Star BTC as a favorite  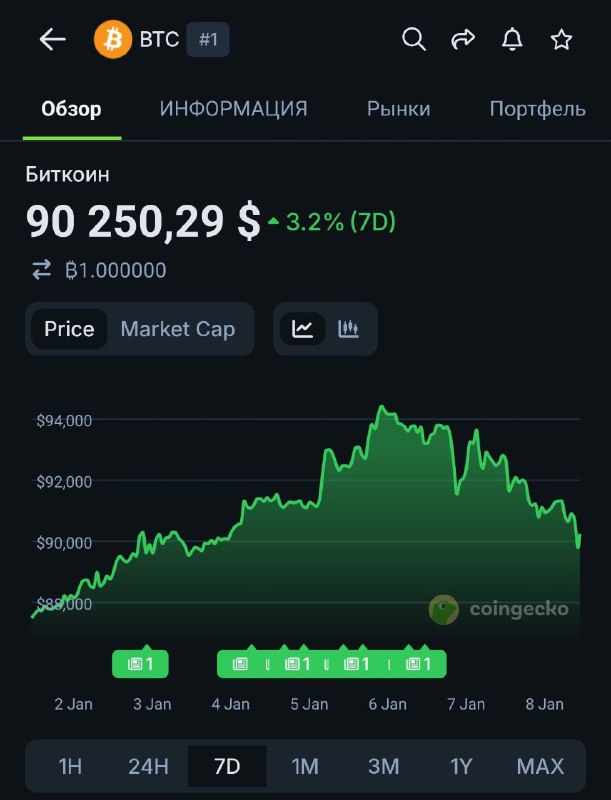[x=561, y=41]
